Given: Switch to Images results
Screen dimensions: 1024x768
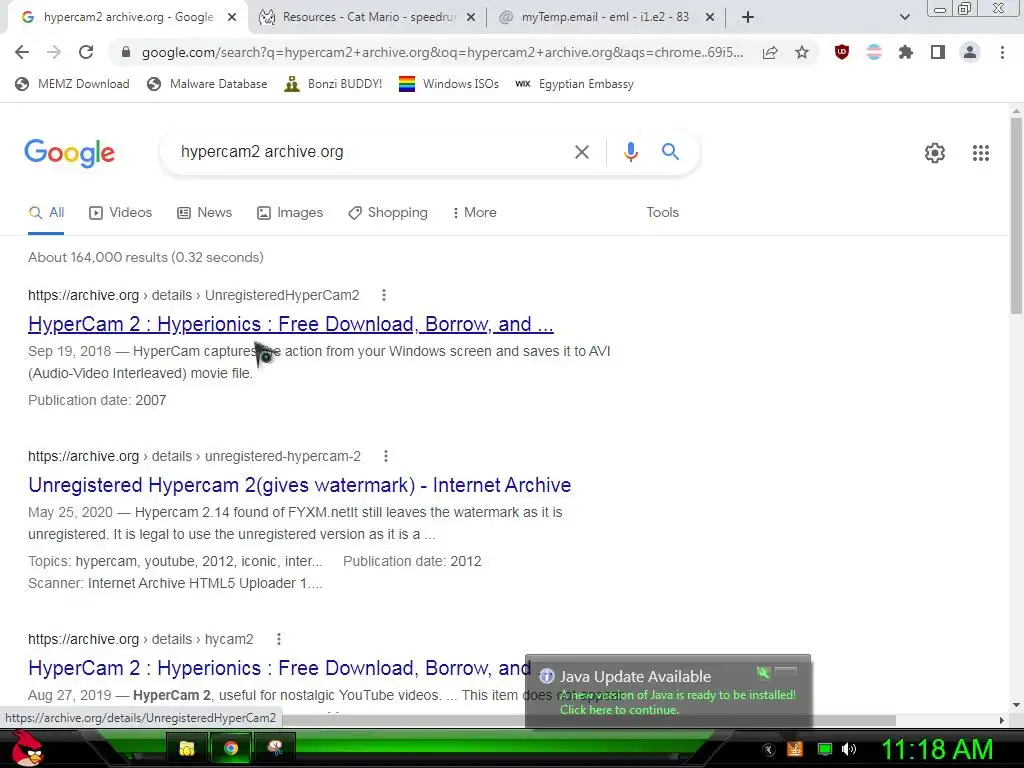Looking at the screenshot, I should 291,212.
